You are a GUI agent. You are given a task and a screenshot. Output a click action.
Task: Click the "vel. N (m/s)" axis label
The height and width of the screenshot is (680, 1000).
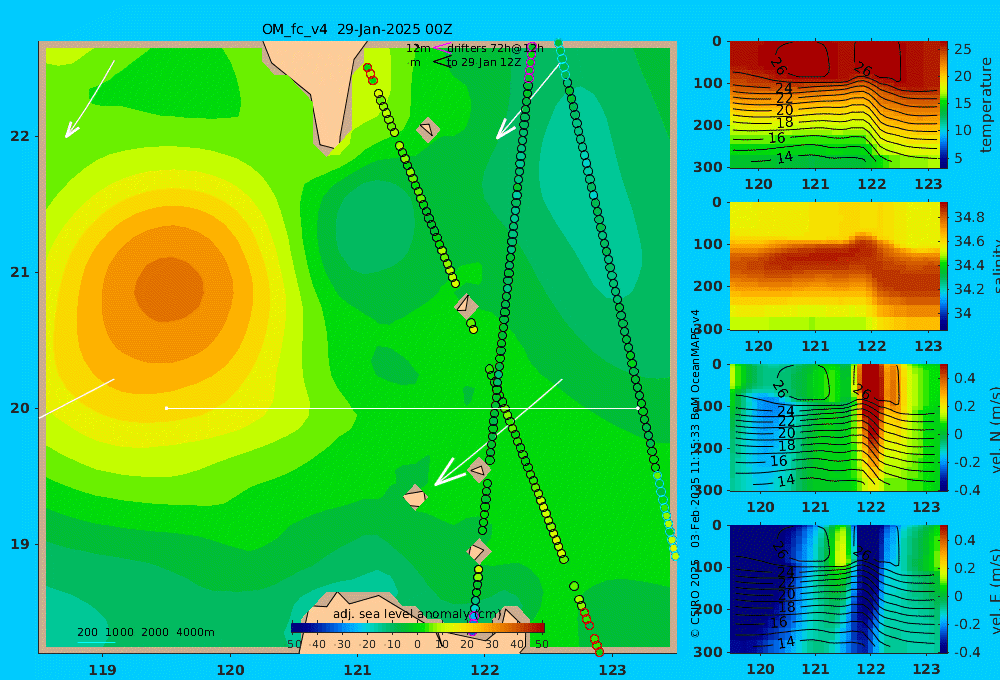coord(995,429)
